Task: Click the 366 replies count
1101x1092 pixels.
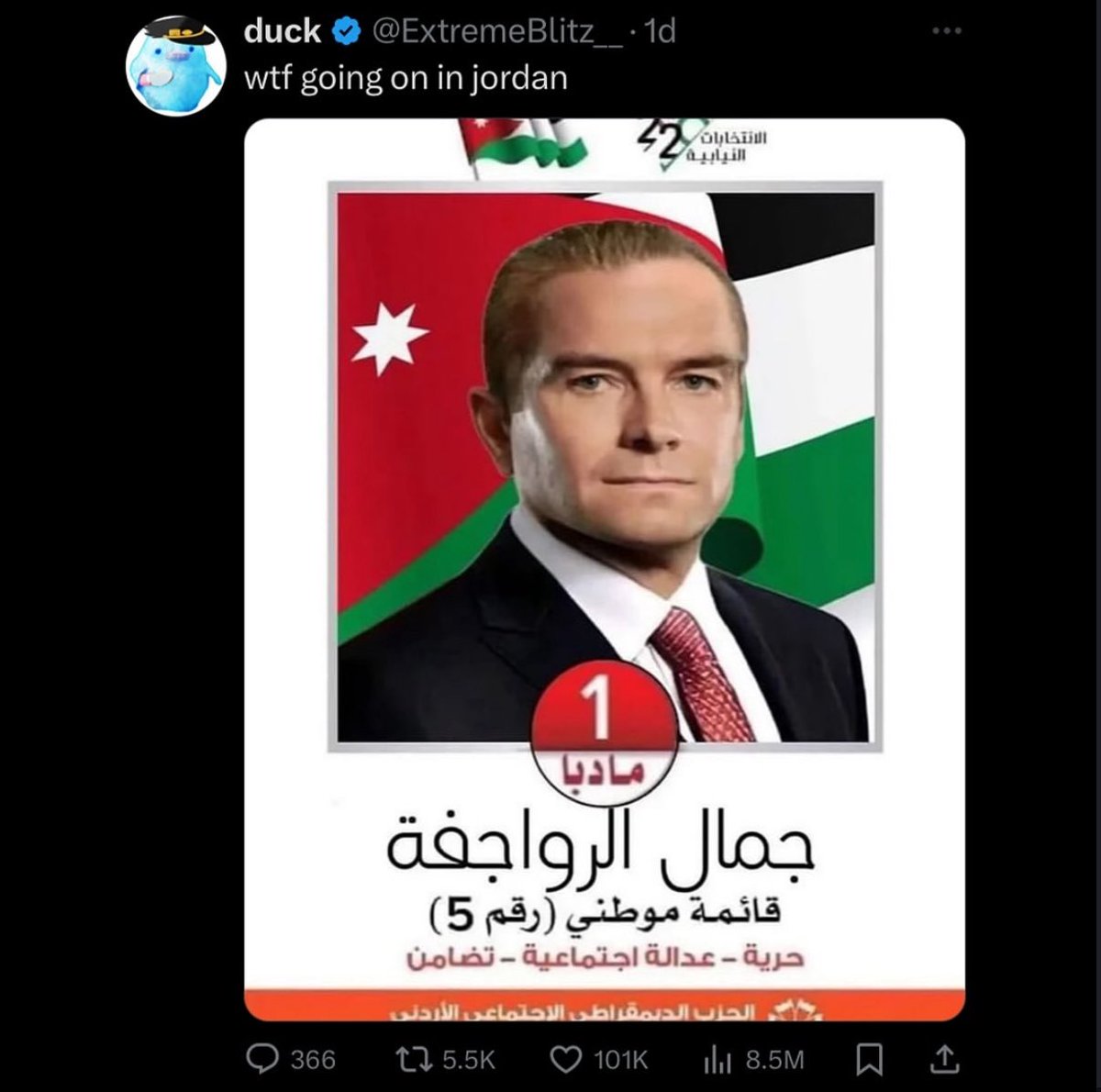Action: click(x=313, y=1061)
